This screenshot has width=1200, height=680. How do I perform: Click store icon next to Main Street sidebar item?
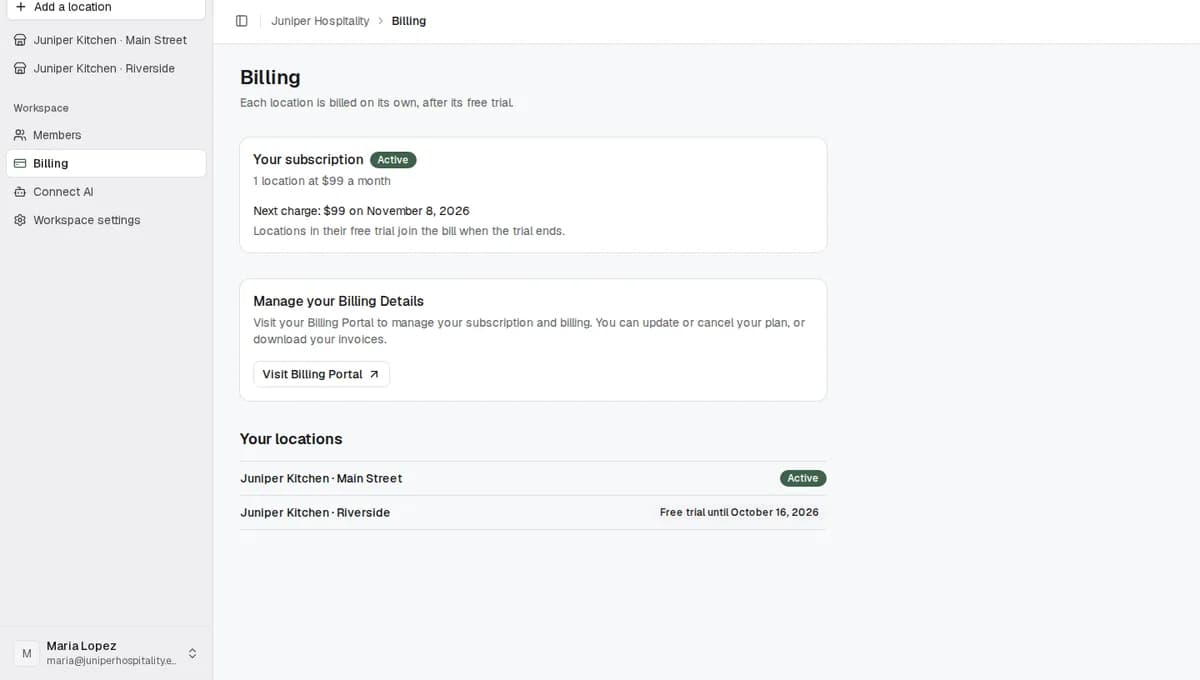coord(20,40)
